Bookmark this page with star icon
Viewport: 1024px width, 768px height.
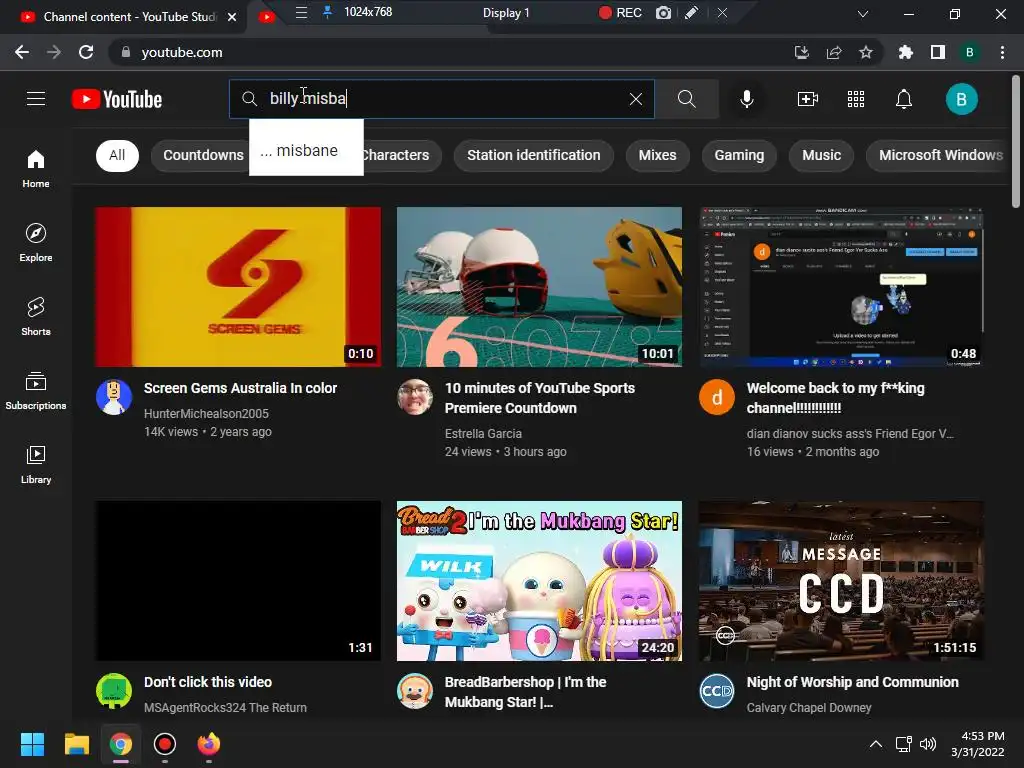866,52
